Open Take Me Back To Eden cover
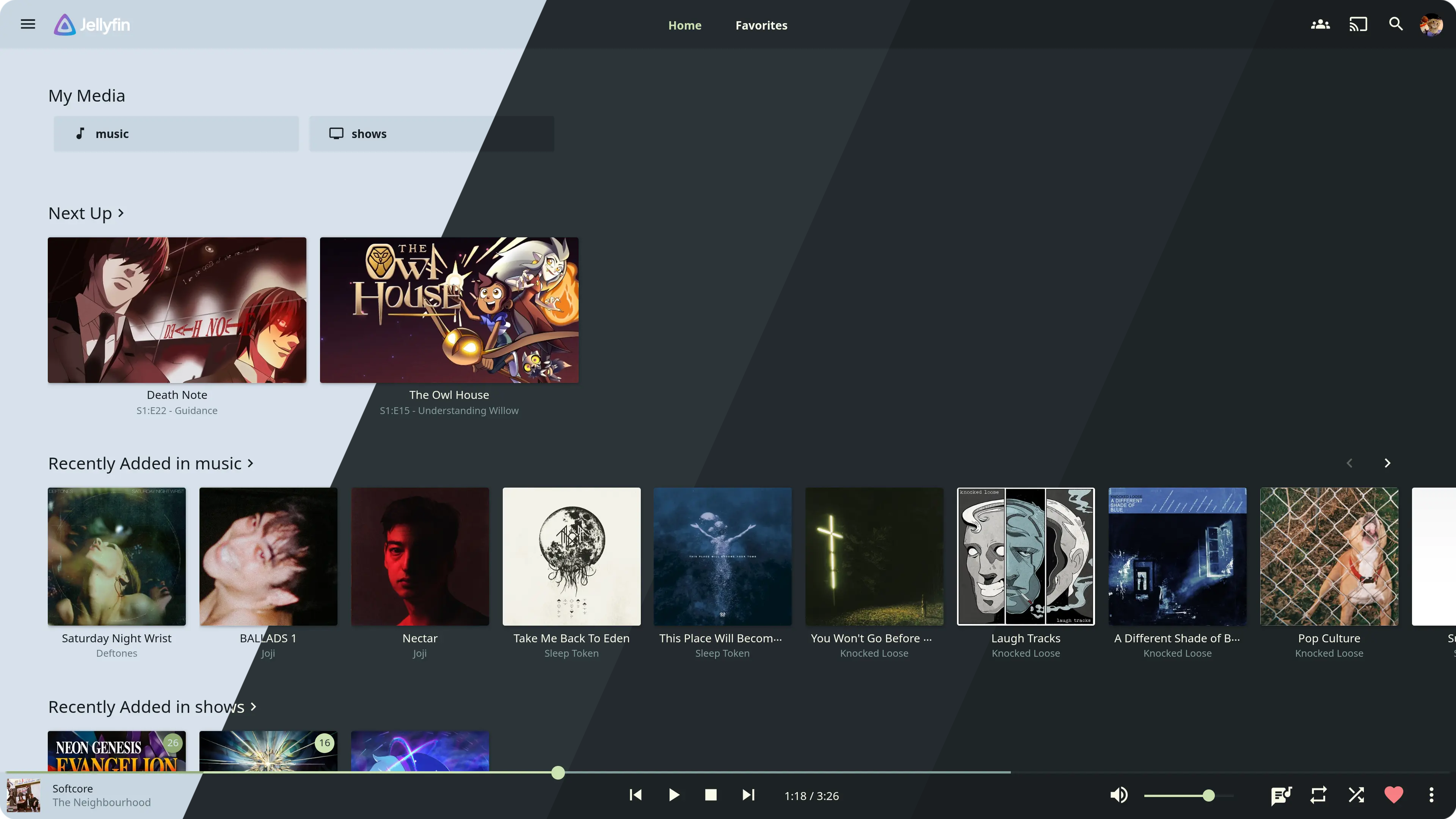1456x819 pixels. tap(571, 557)
